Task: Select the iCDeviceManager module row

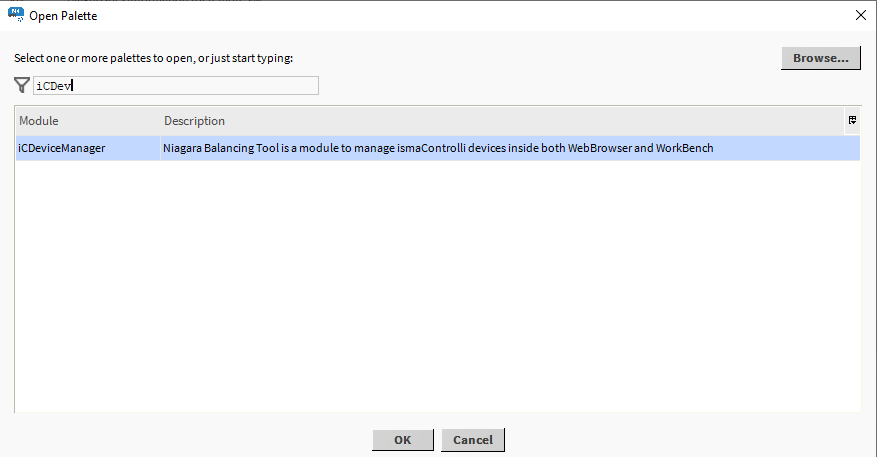Action: pyautogui.click(x=62, y=149)
